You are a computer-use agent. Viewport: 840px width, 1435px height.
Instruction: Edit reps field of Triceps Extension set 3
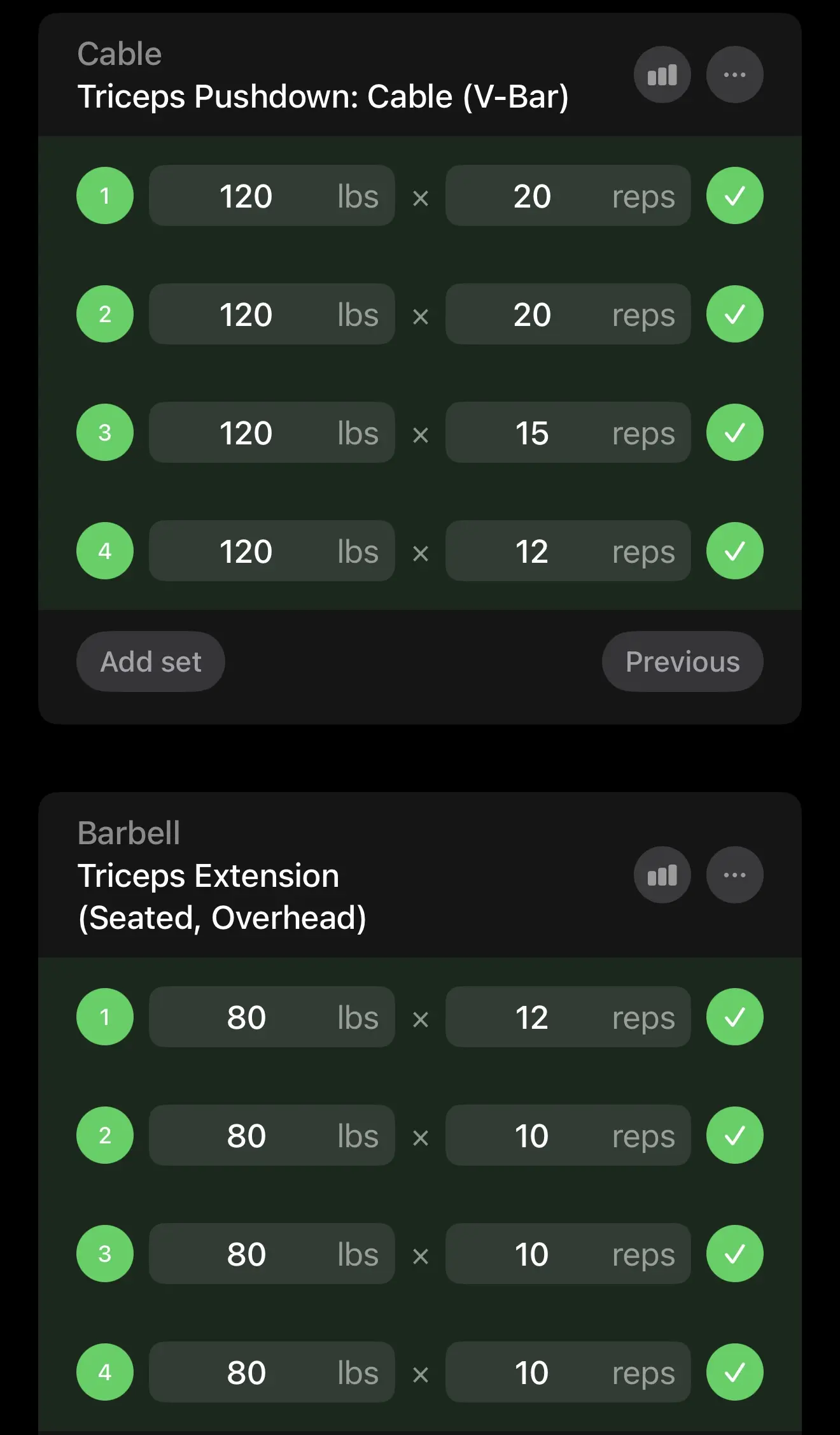coord(568,1254)
